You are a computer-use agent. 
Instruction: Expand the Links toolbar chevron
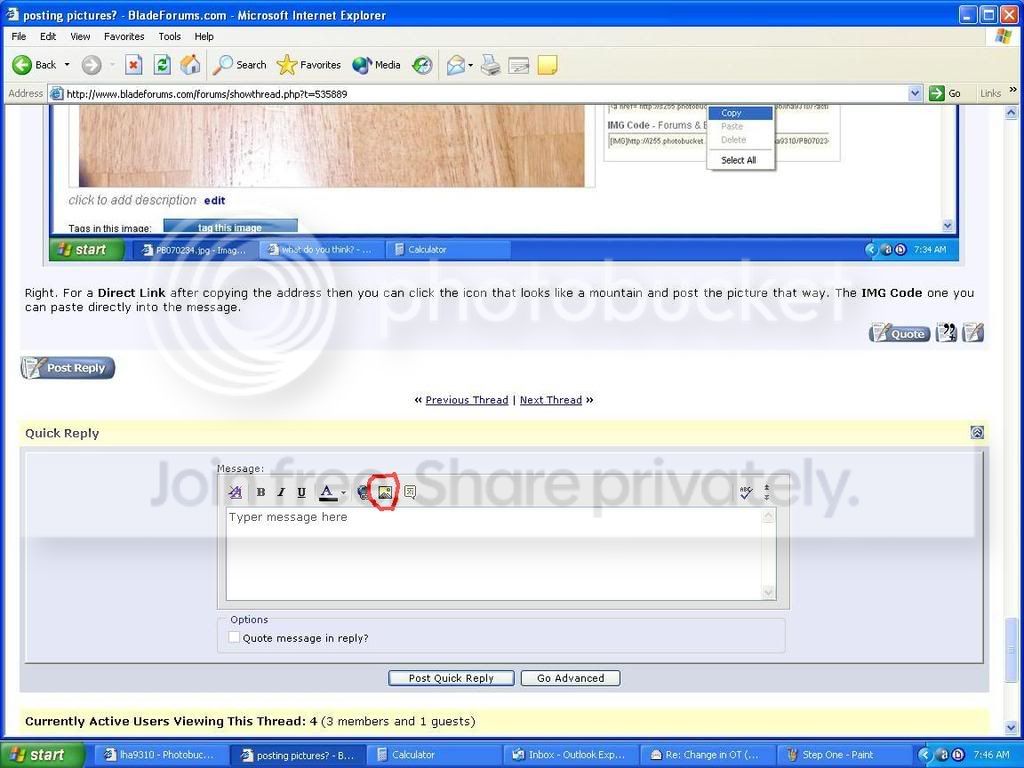pyautogui.click(x=1013, y=90)
